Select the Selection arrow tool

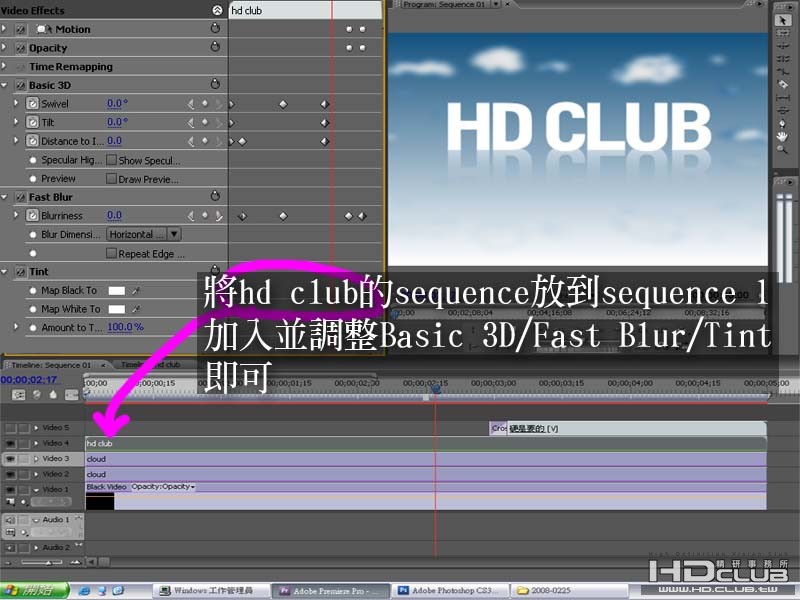click(x=782, y=20)
